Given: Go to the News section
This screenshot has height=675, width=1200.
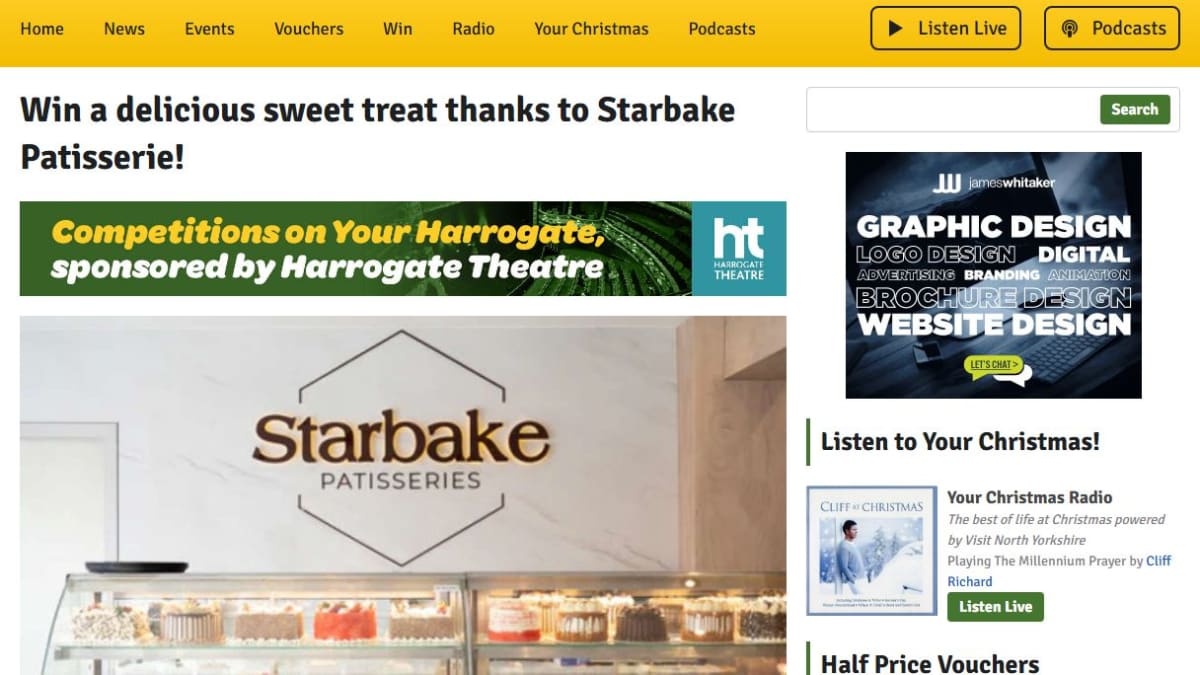Looking at the screenshot, I should click(124, 28).
